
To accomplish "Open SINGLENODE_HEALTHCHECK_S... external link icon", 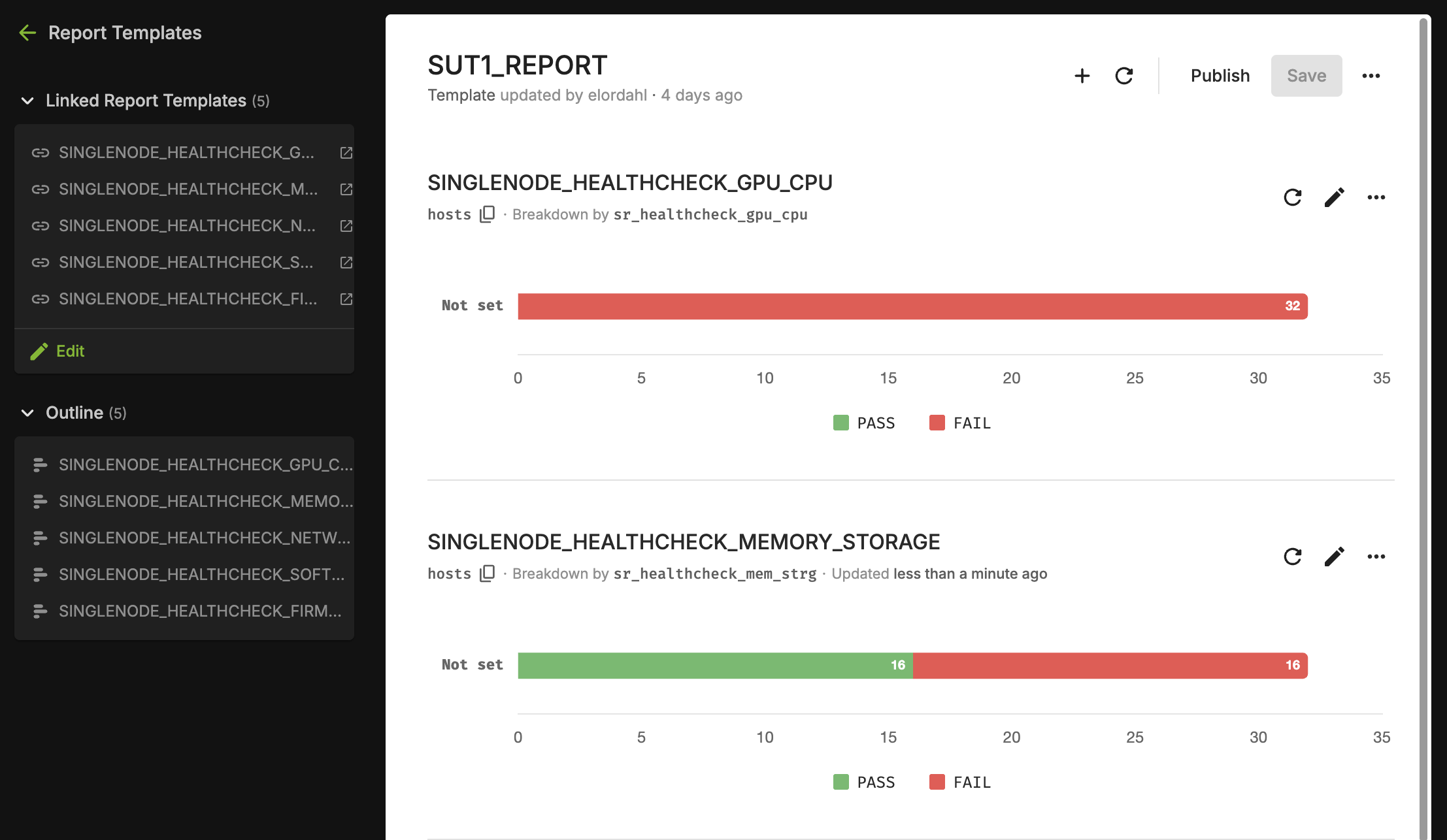I will (346, 263).
